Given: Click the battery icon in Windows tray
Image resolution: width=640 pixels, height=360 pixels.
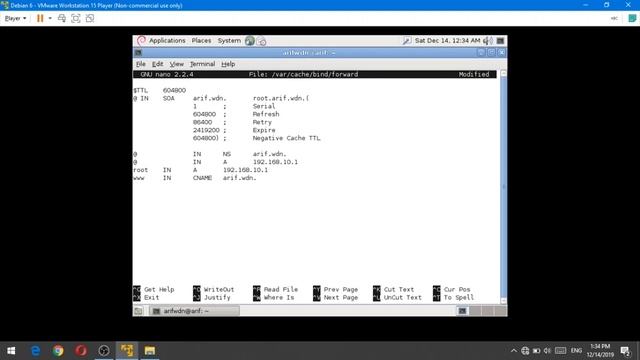Looking at the screenshot, I should (536, 351).
